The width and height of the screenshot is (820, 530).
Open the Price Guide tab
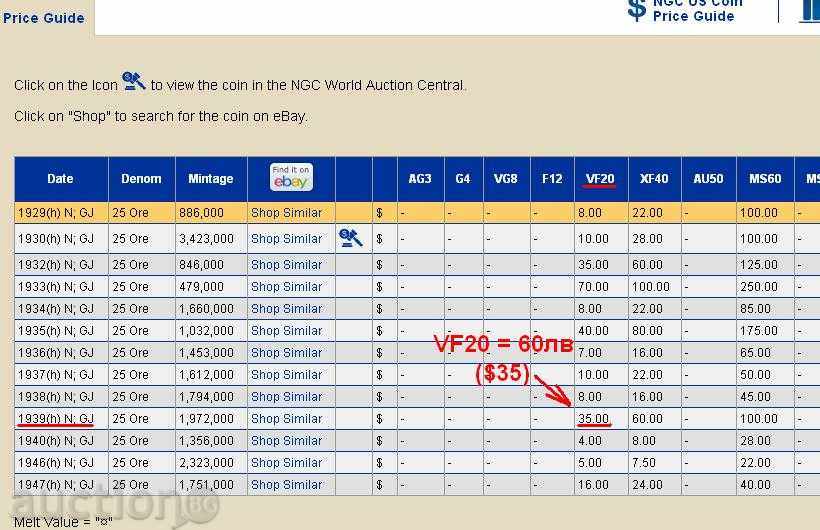(x=44, y=18)
